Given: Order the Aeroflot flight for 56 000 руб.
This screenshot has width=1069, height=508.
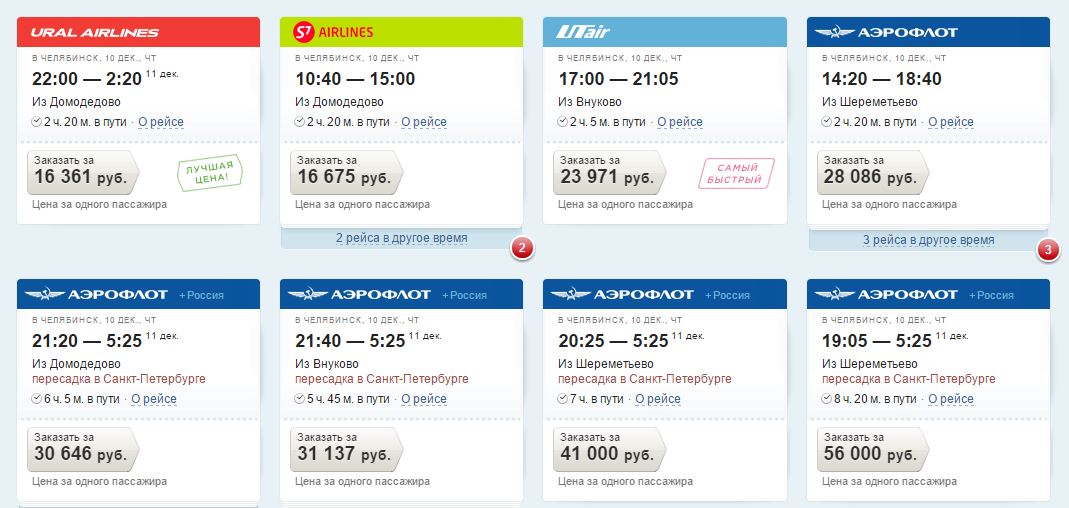Looking at the screenshot, I should pos(873,449).
